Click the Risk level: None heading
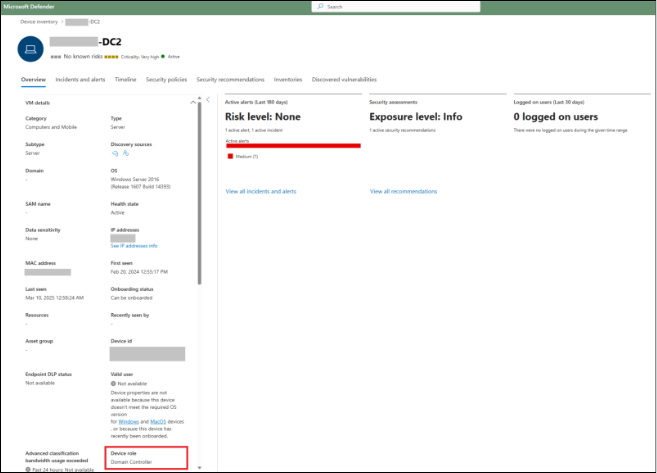657x473 pixels. pyautogui.click(x=263, y=116)
